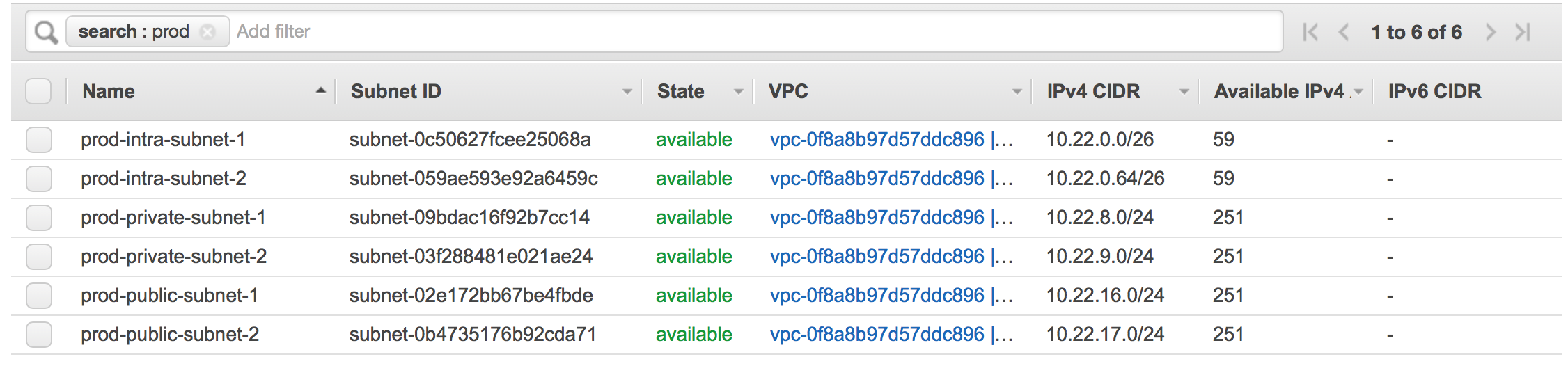Go to first page of results
This screenshot has height=391, width=1568.
click(x=1310, y=32)
